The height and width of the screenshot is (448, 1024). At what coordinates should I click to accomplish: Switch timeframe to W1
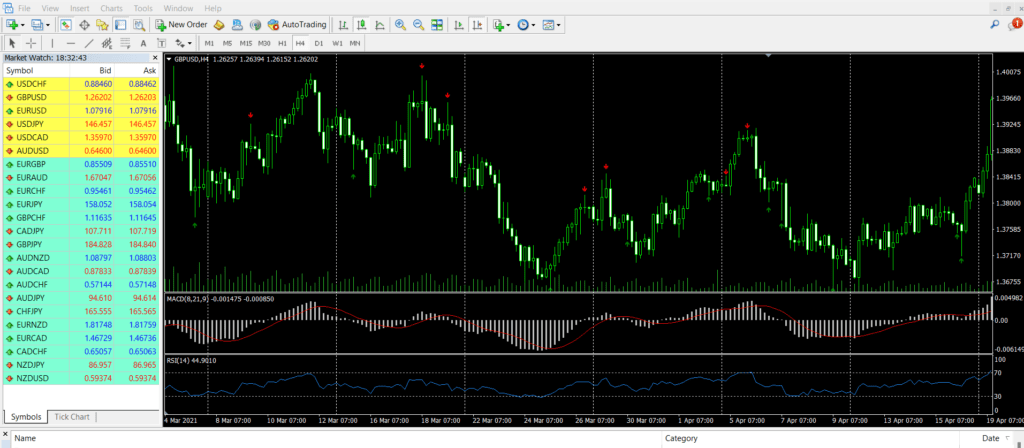click(337, 43)
